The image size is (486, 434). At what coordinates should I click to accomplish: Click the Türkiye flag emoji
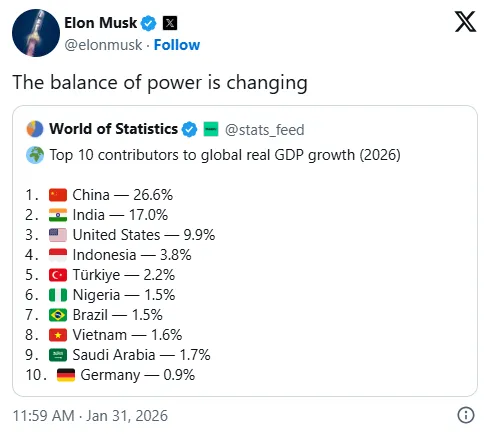(x=58, y=275)
